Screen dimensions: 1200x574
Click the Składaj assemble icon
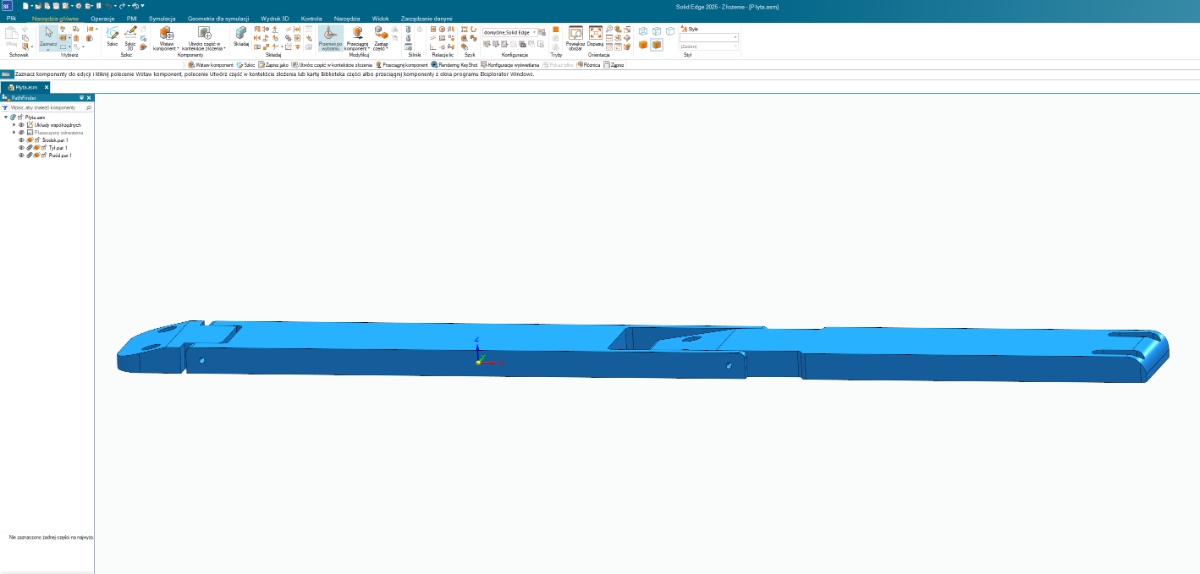pyautogui.click(x=241, y=35)
